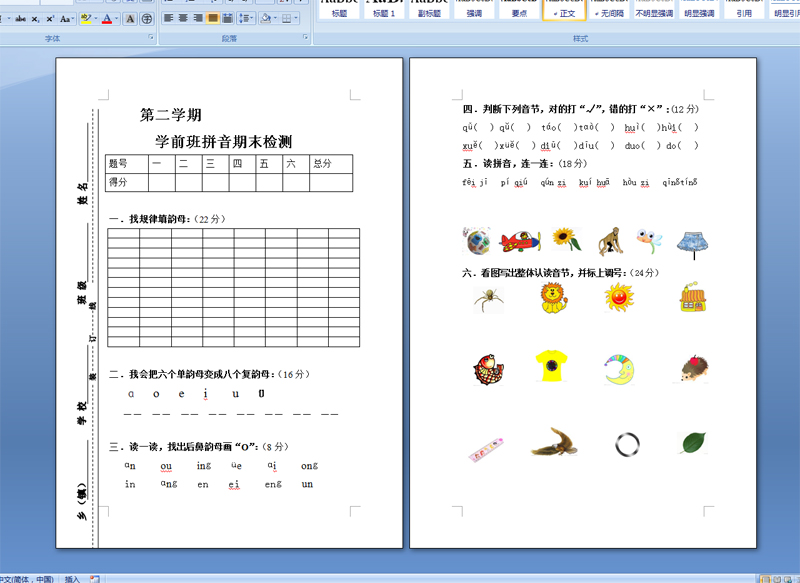Image resolution: width=800 pixels, height=583 pixels.
Task: Select the yellow T-shirt picture
Action: (x=552, y=366)
